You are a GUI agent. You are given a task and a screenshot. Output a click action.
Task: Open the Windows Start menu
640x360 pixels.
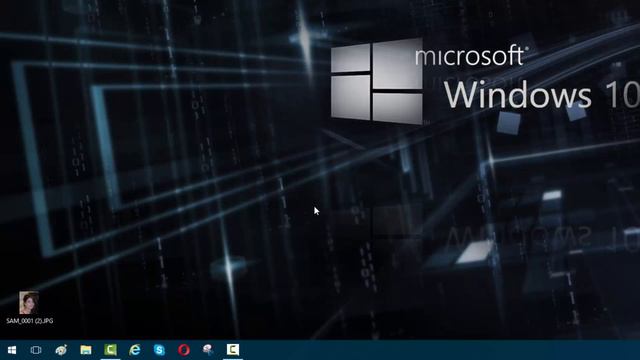[x=12, y=350]
